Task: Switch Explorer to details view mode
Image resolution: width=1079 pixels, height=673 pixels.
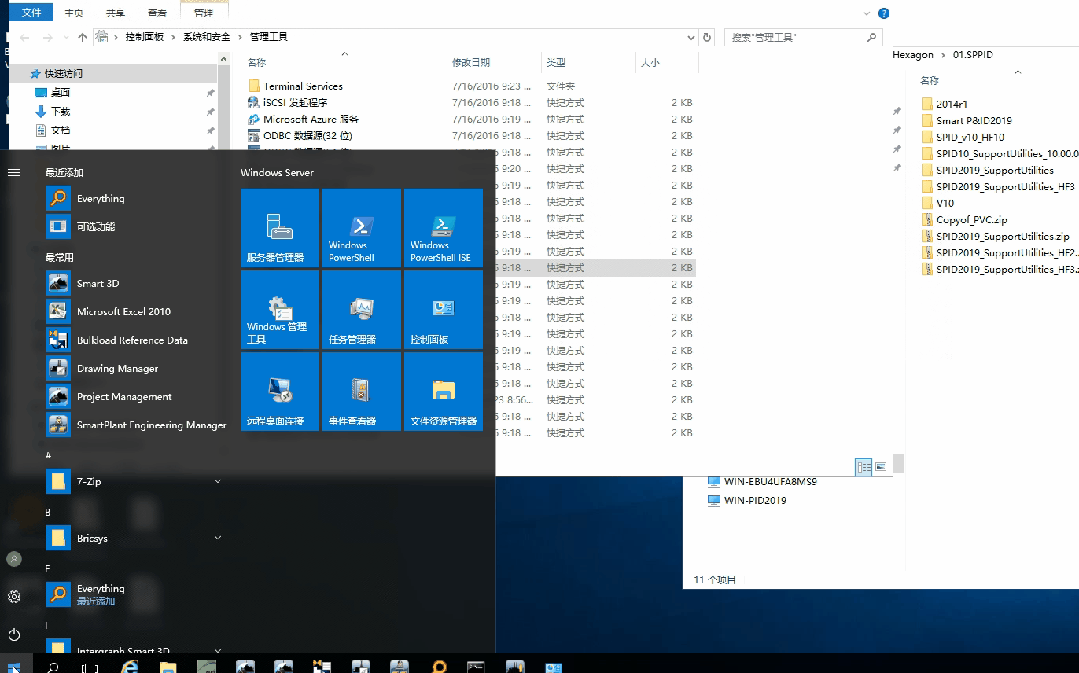Action: [x=864, y=467]
